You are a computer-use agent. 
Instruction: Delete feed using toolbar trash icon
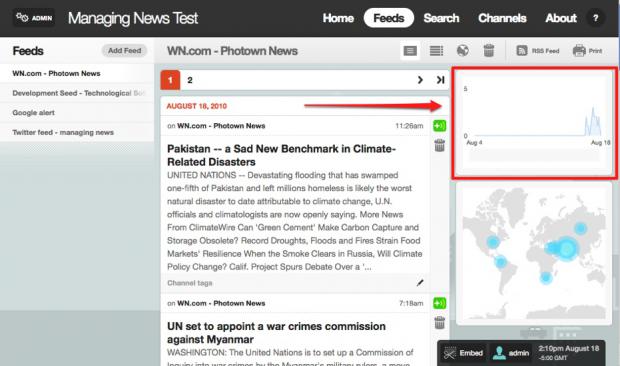tap(489, 51)
